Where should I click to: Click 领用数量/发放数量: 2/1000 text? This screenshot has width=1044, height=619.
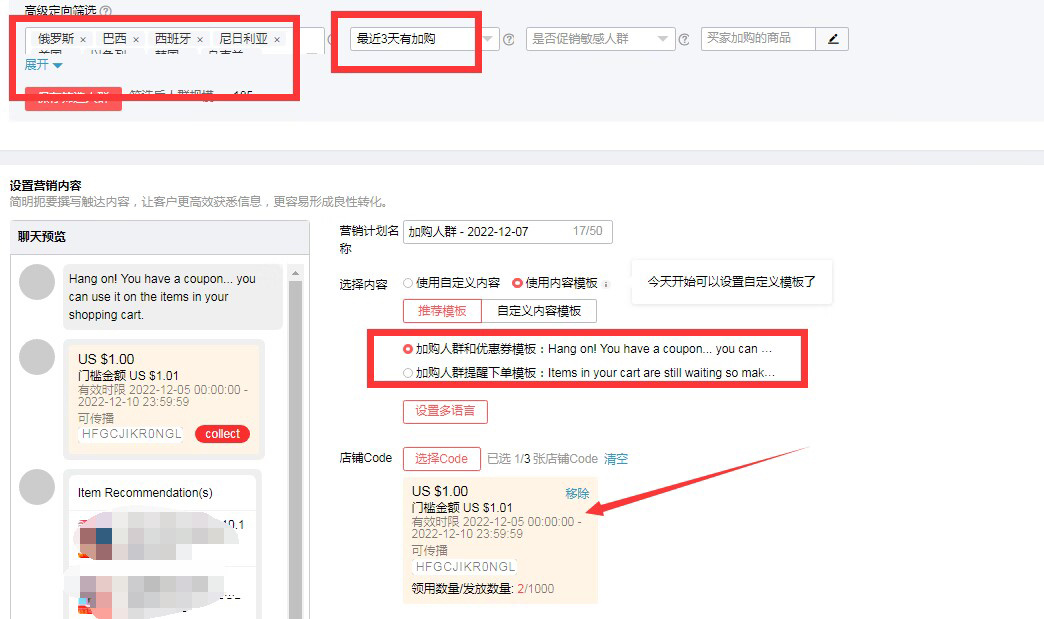483,588
